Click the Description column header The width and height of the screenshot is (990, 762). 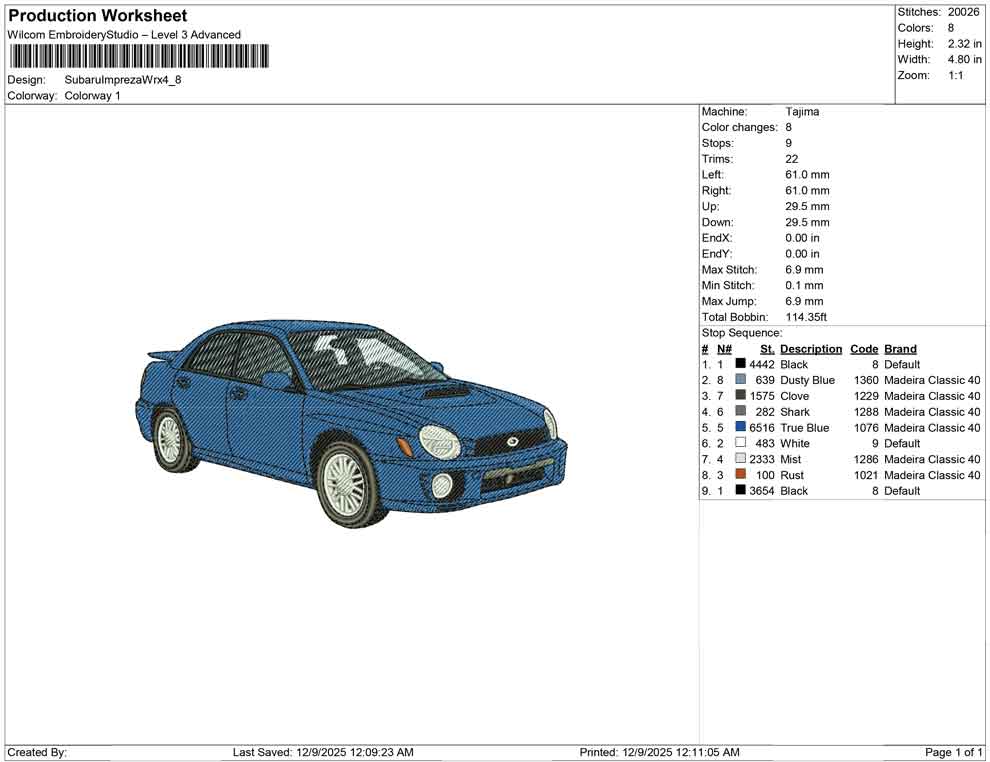pos(810,348)
